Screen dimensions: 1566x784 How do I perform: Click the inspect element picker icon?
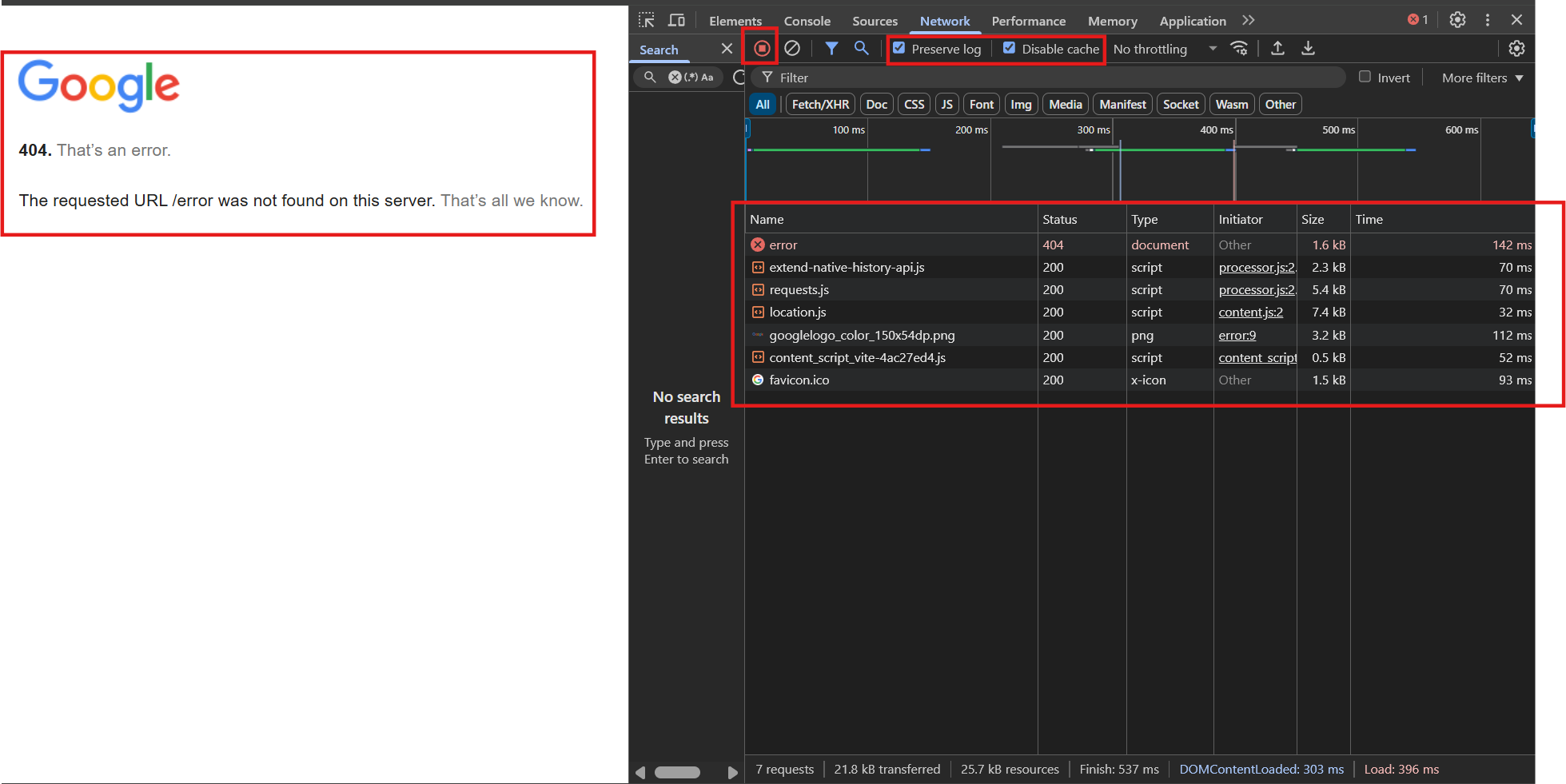coord(647,20)
